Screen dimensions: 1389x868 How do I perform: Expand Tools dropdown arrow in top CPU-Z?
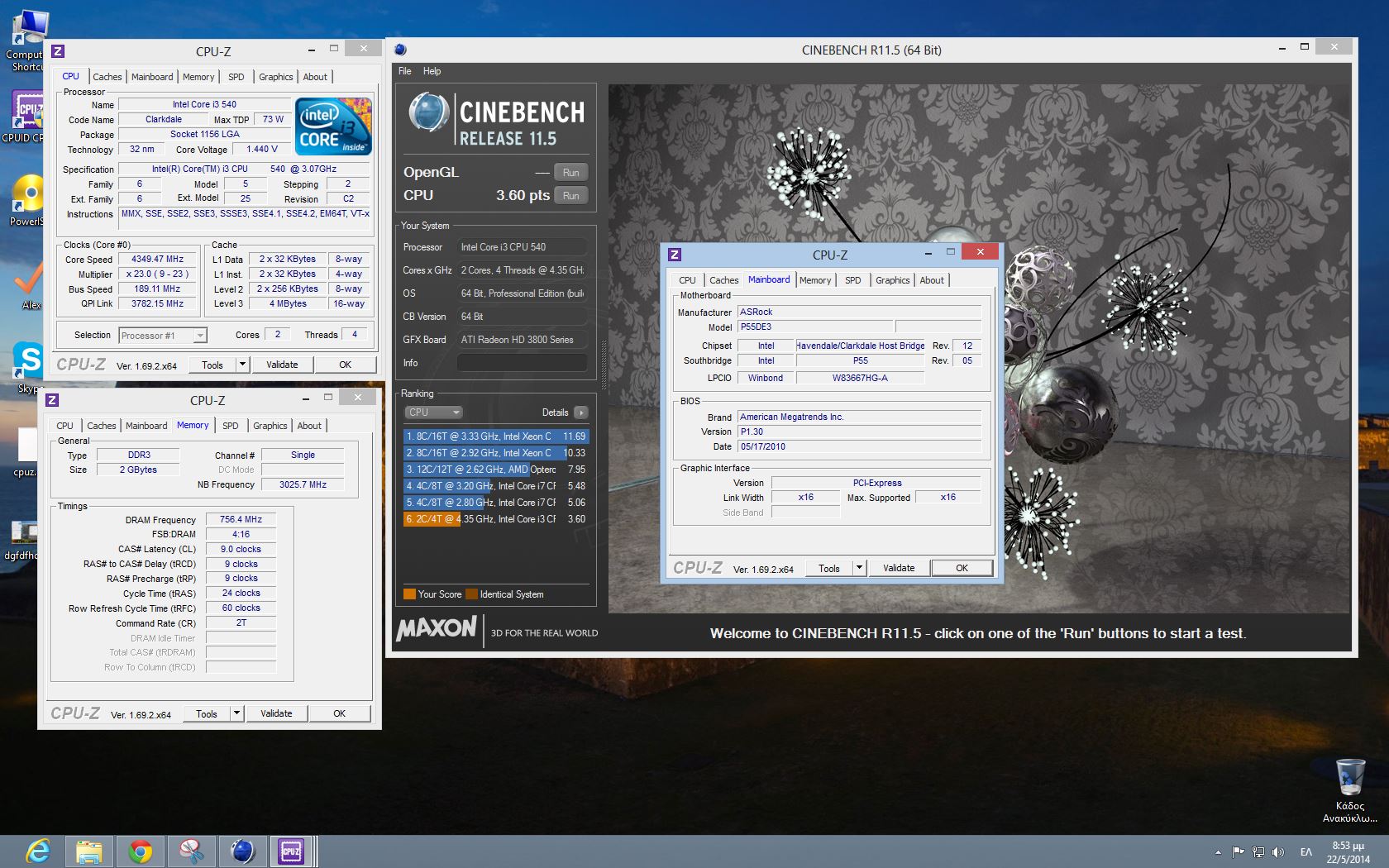tap(242, 365)
